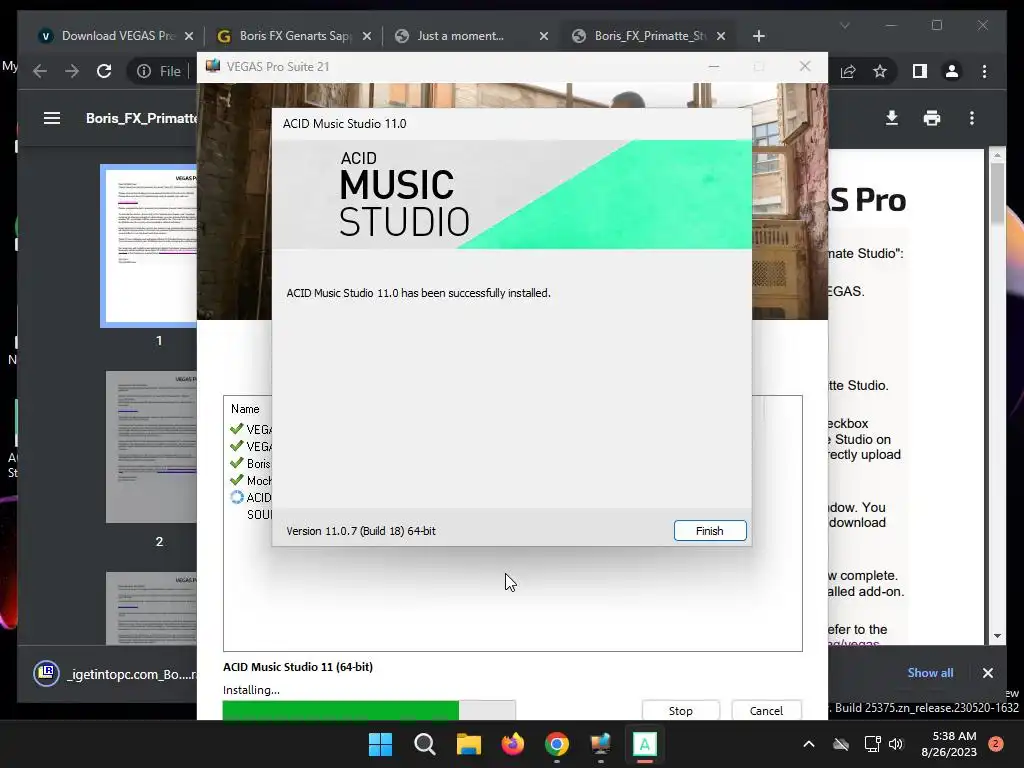Close the downloads bar
Viewport: 1024px width, 768px height.
987,673
